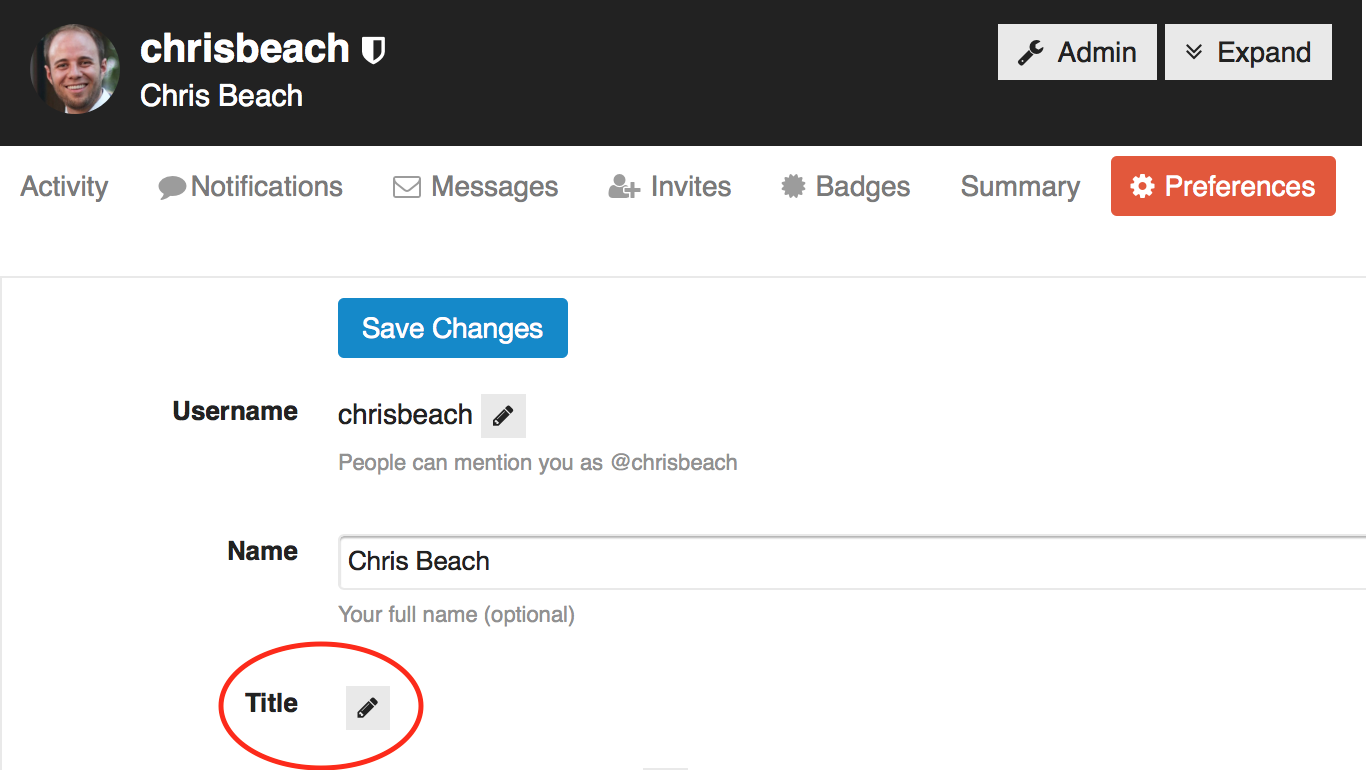Click the wrench icon for Admin

[1032, 53]
